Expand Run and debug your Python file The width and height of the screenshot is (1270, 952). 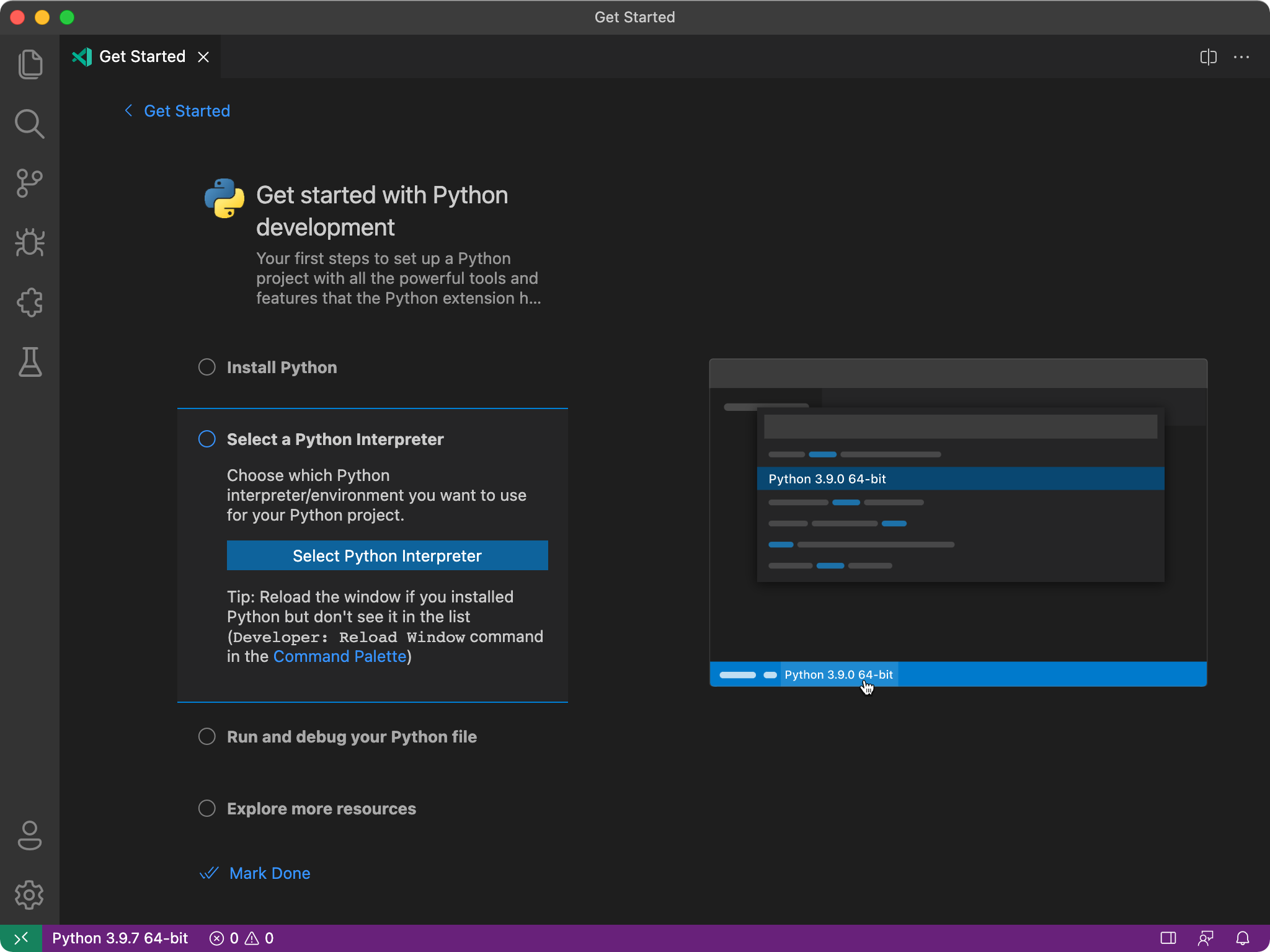(x=352, y=736)
